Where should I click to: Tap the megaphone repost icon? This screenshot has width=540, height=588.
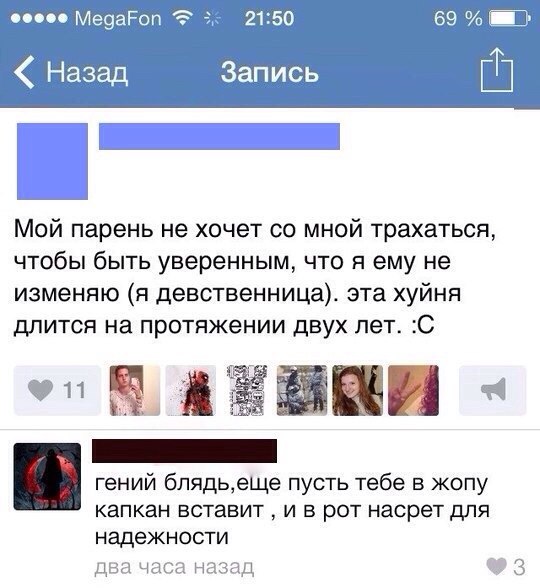tap(493, 390)
